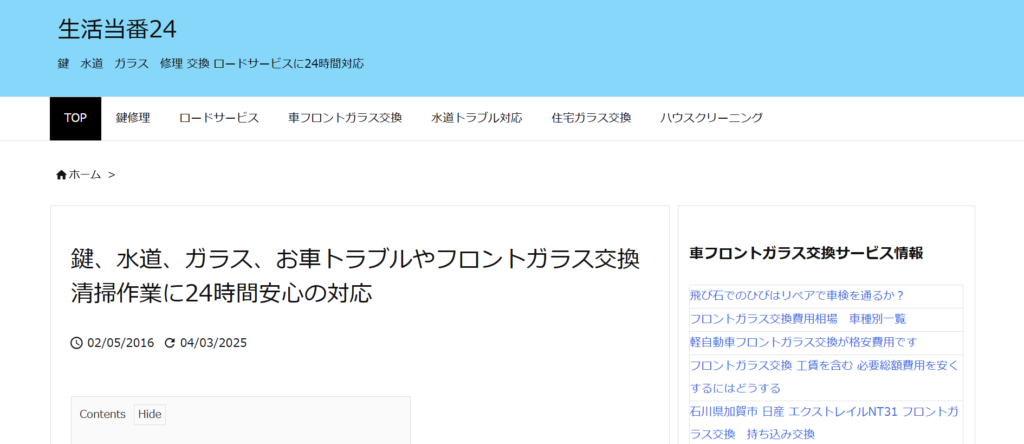
Task: Click the ホーム breadcrumb link
Action: tap(85, 175)
